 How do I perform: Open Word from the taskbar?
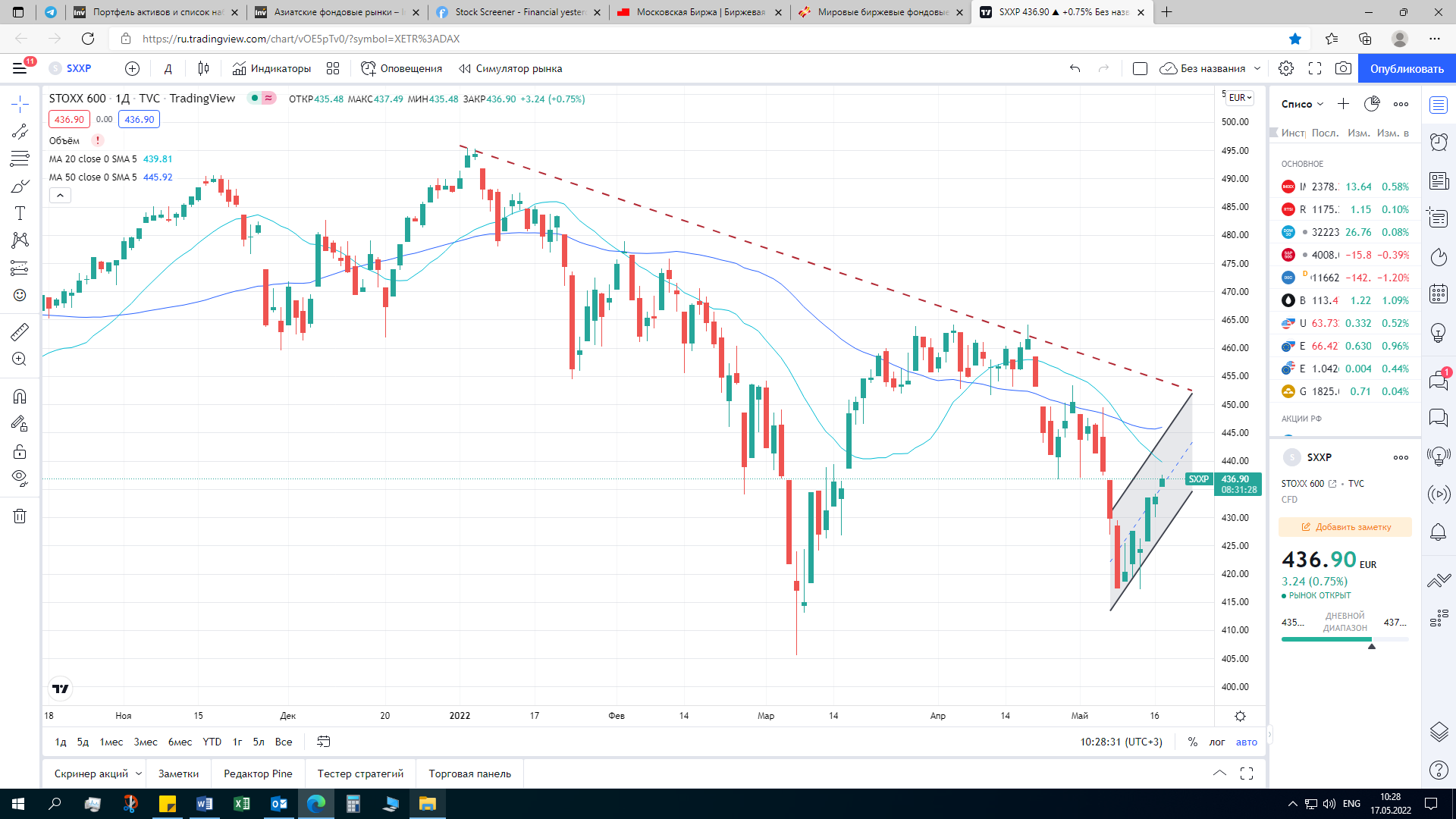click(x=205, y=804)
